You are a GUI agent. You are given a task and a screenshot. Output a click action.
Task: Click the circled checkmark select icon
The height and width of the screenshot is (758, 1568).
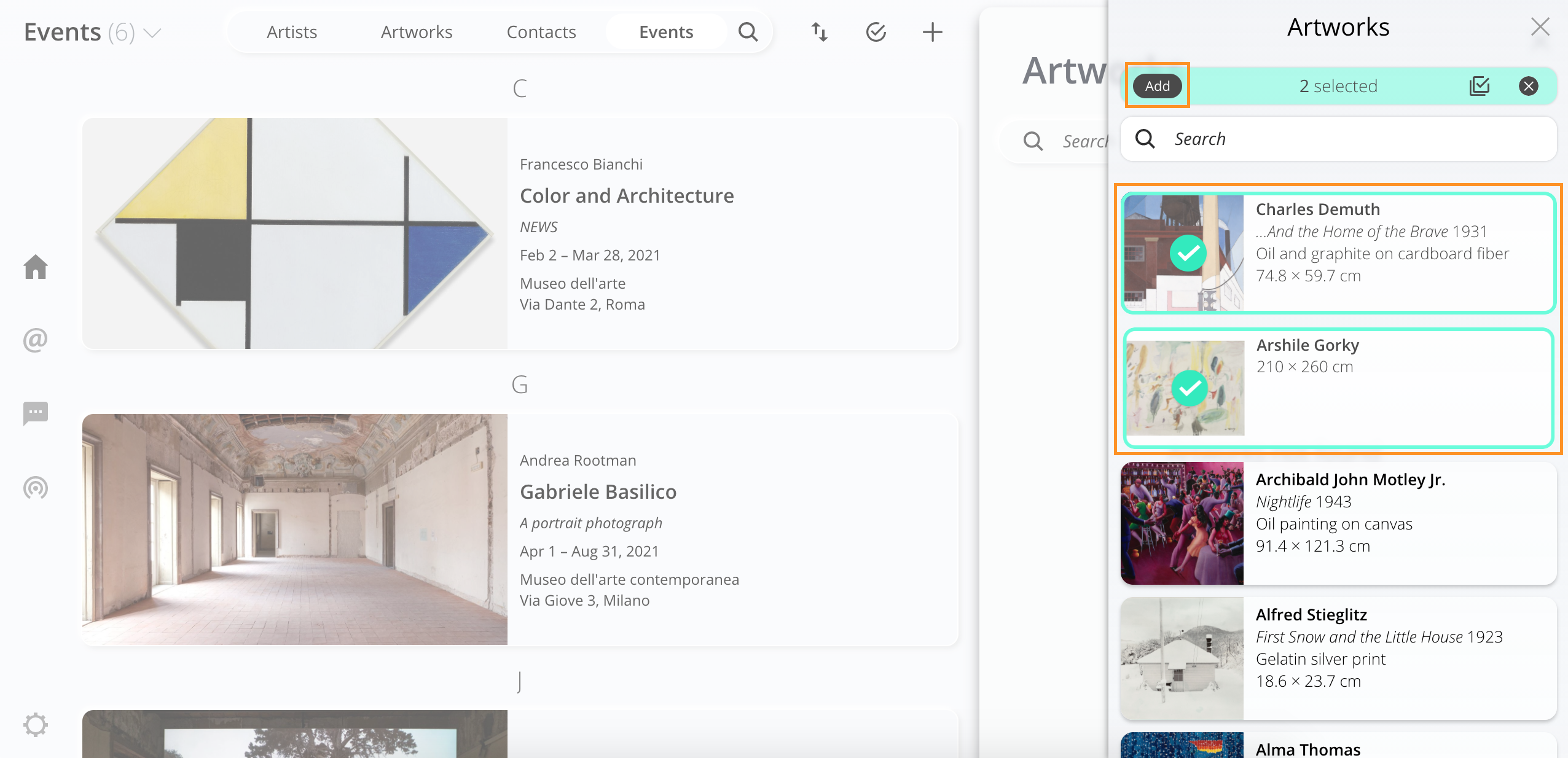coord(876,32)
